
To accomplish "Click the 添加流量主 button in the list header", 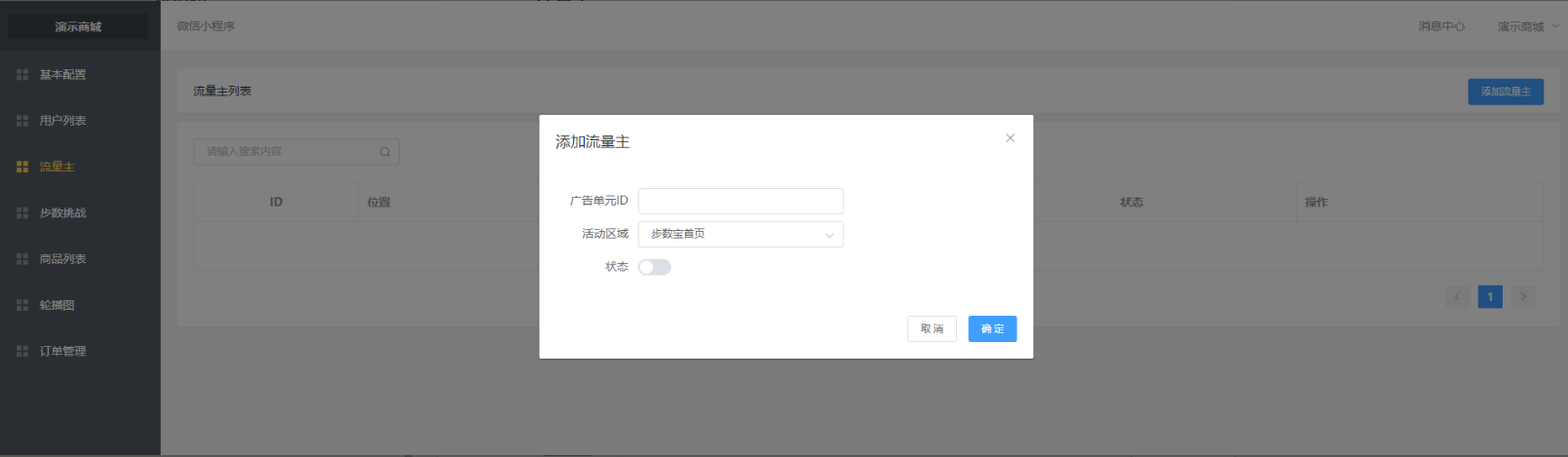I will point(1506,92).
